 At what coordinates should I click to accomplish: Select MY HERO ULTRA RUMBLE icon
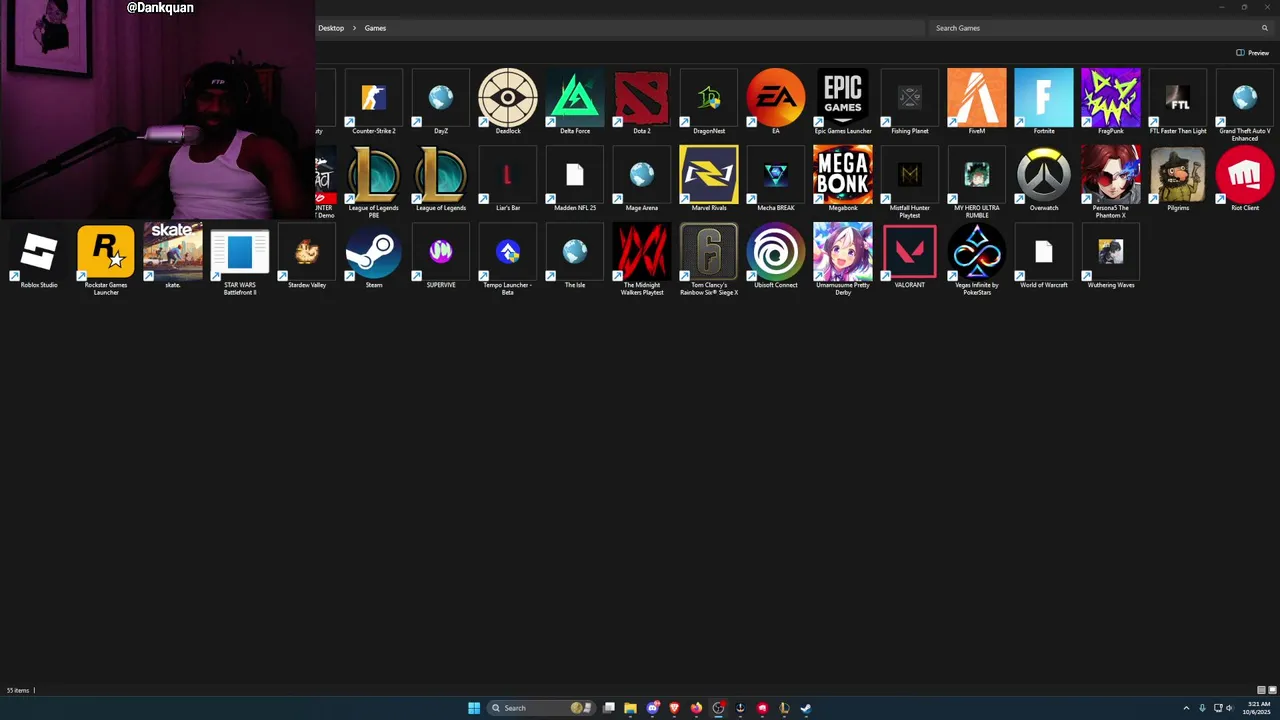click(x=977, y=182)
